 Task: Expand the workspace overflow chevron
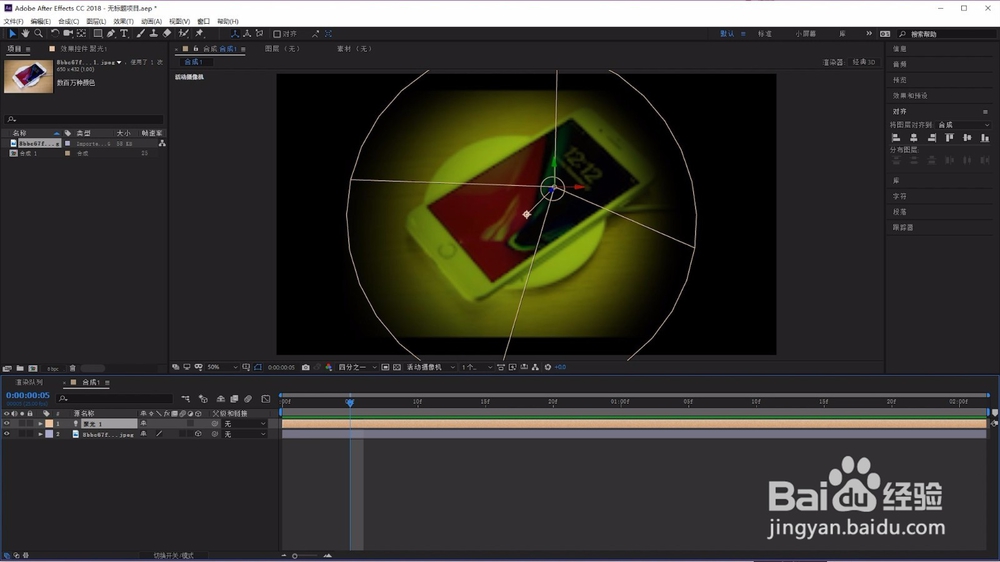tap(869, 34)
